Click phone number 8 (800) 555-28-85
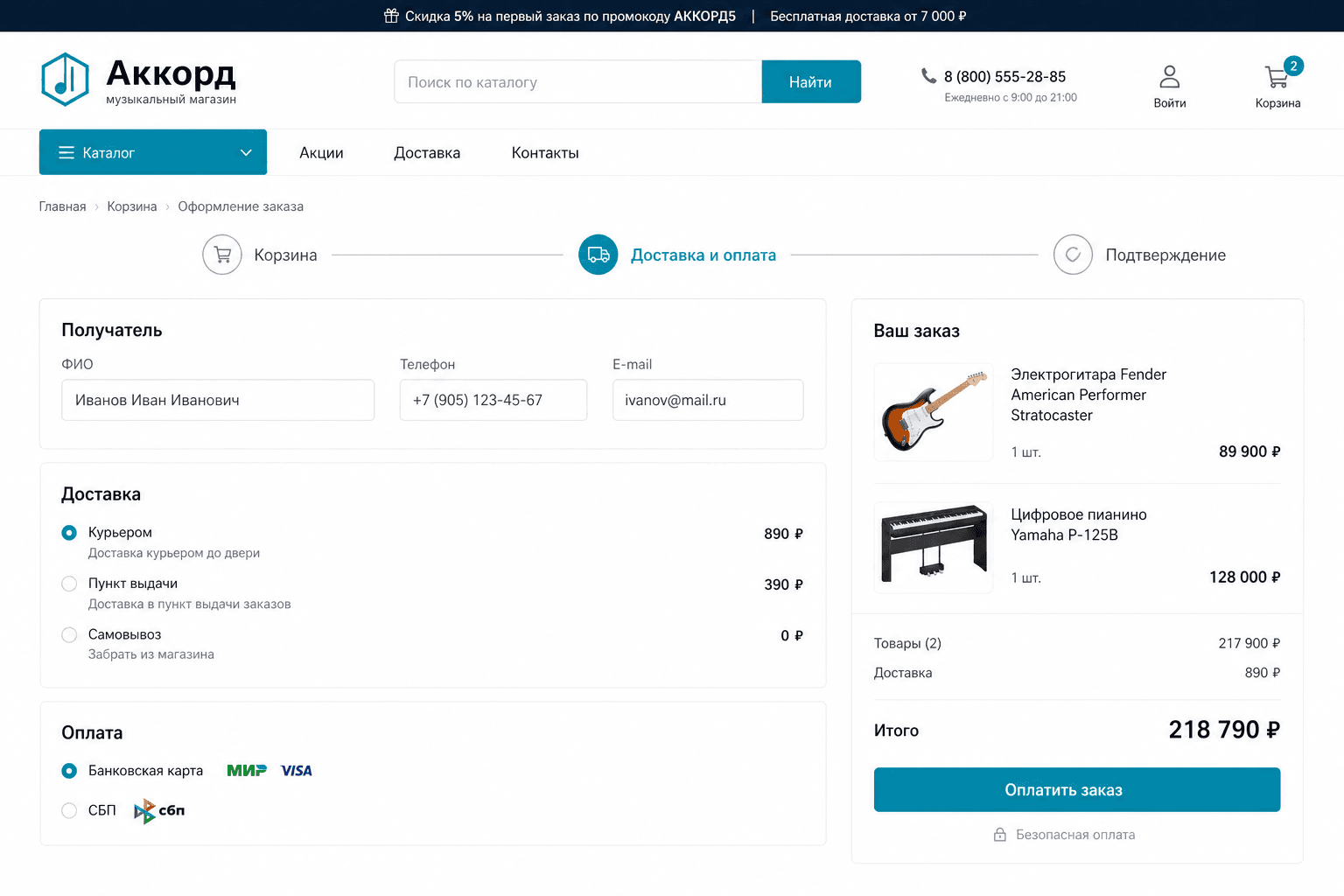Screen dimensions: 1344x896 pyautogui.click(x=1004, y=77)
